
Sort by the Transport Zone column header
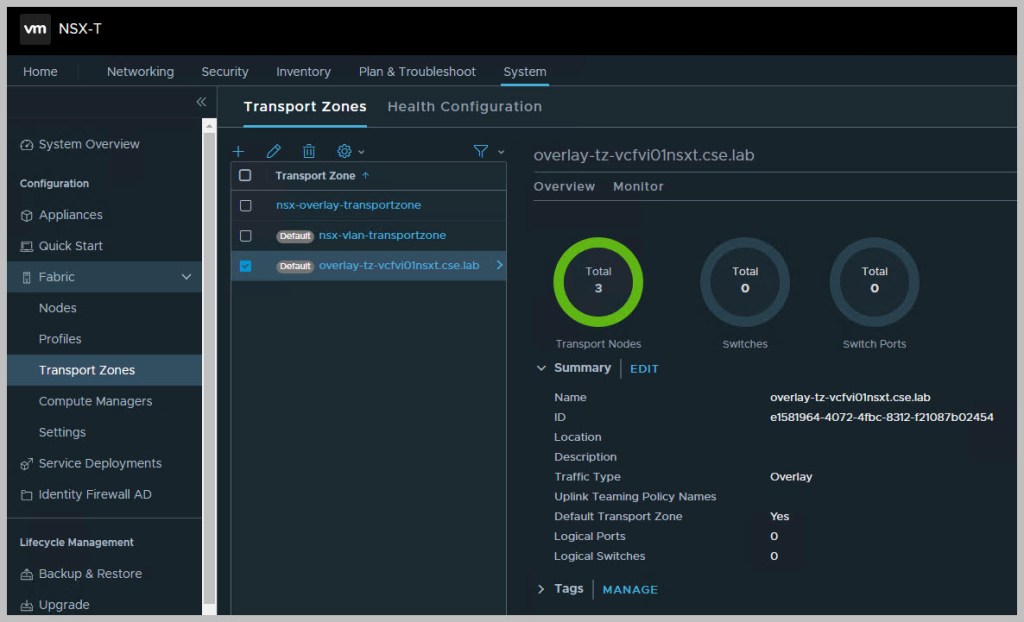(315, 176)
